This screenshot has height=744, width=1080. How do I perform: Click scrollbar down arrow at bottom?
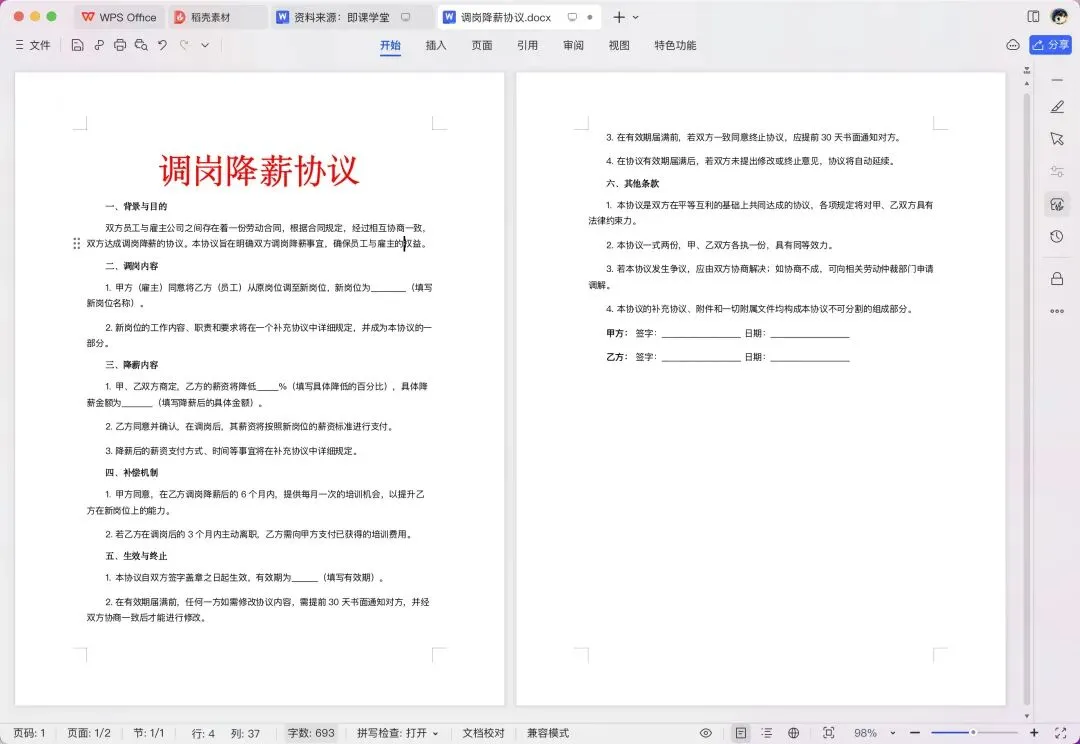(x=1026, y=716)
